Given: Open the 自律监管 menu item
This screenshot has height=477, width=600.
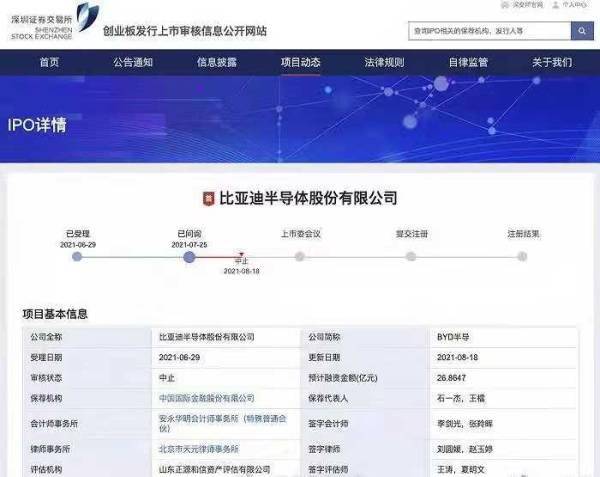Looking at the screenshot, I should tap(468, 63).
